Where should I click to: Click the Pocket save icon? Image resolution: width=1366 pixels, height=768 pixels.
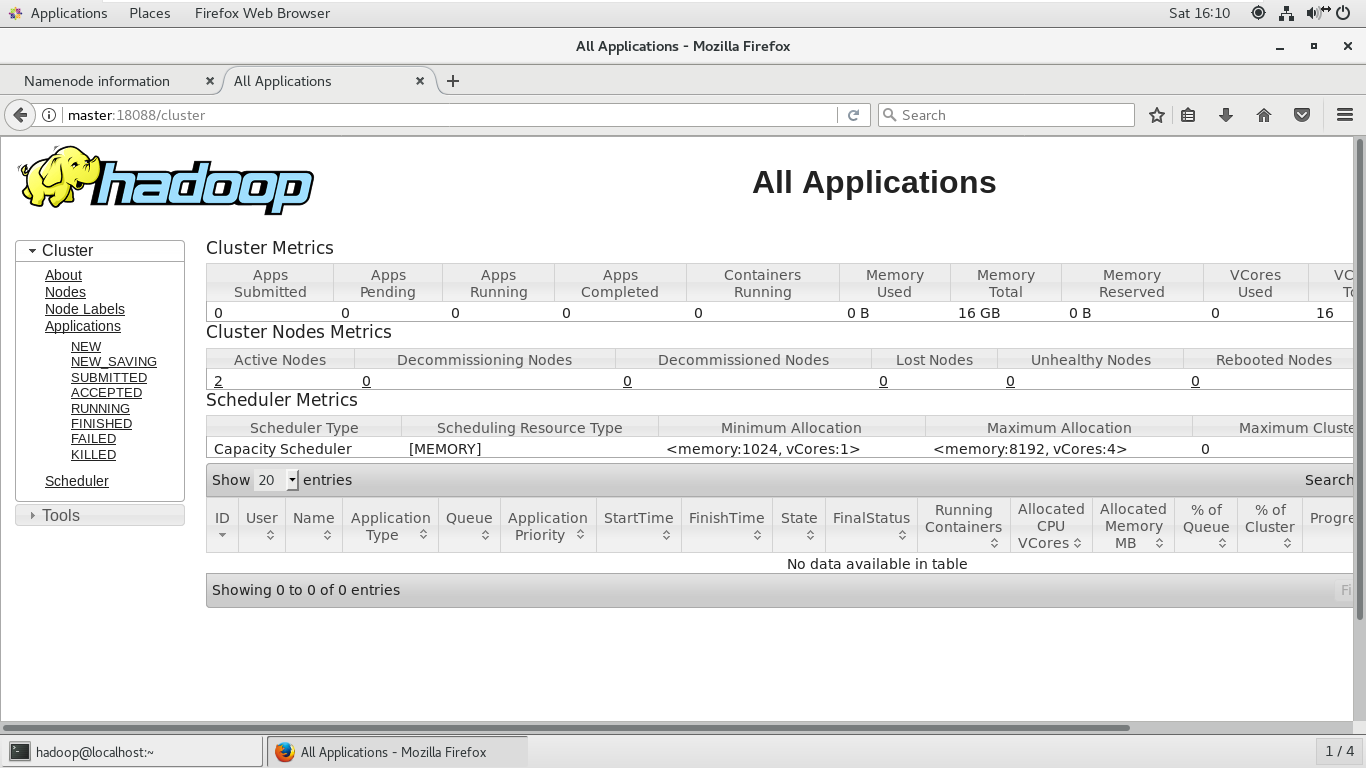pyautogui.click(x=1302, y=115)
